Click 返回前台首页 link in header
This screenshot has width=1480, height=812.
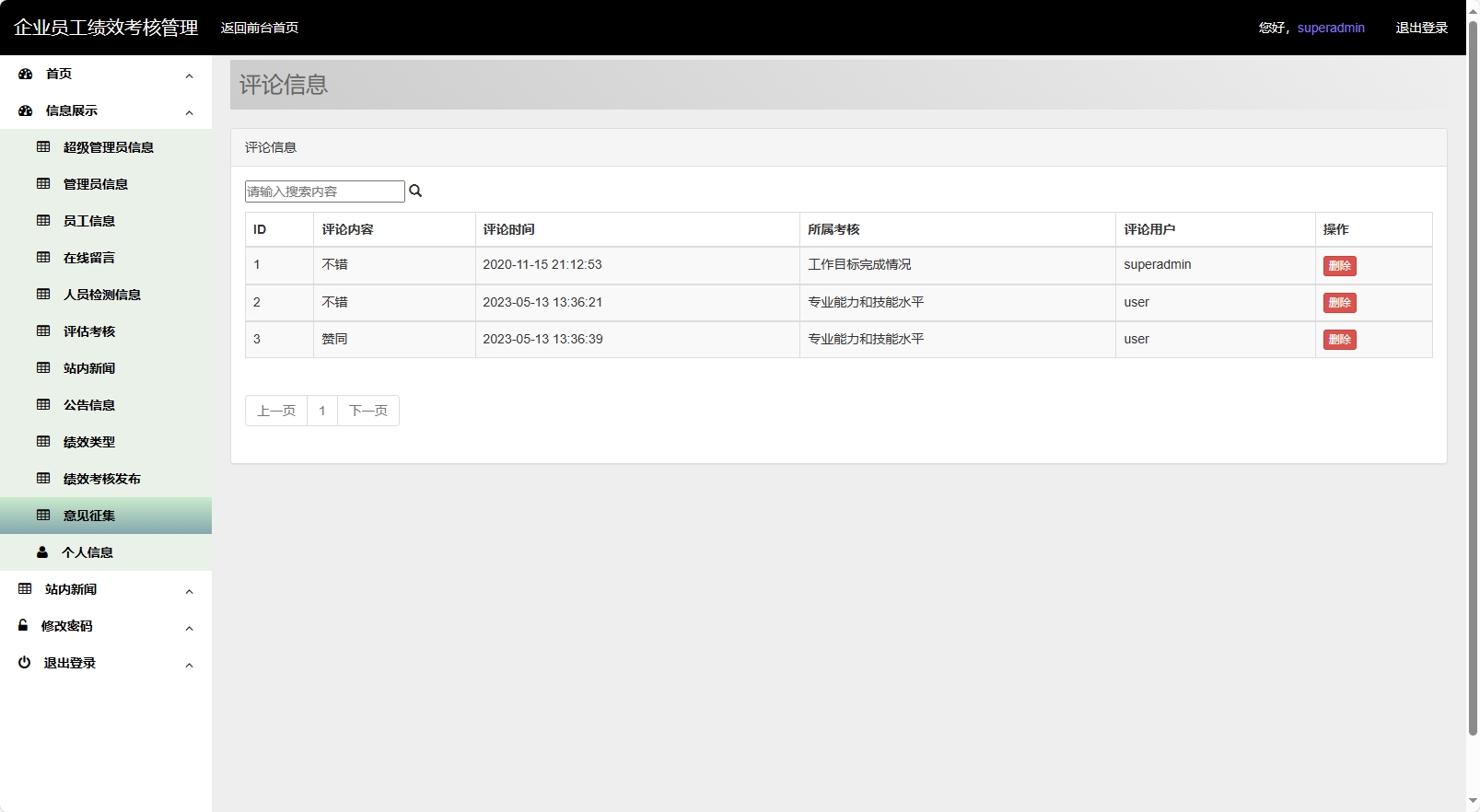click(260, 28)
